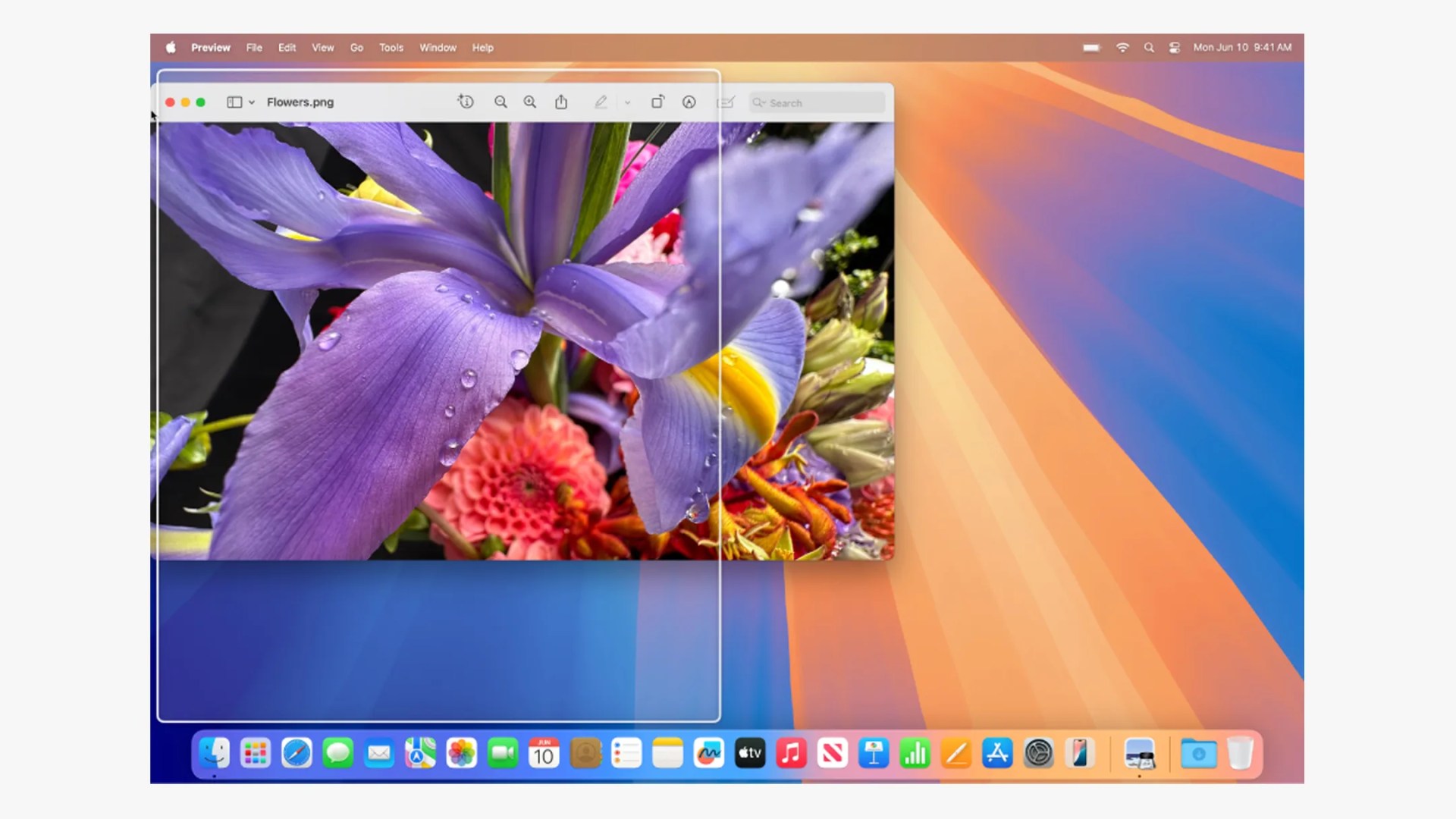Open System Settings from the Dock
This screenshot has height=819, width=1456.
click(x=1039, y=753)
